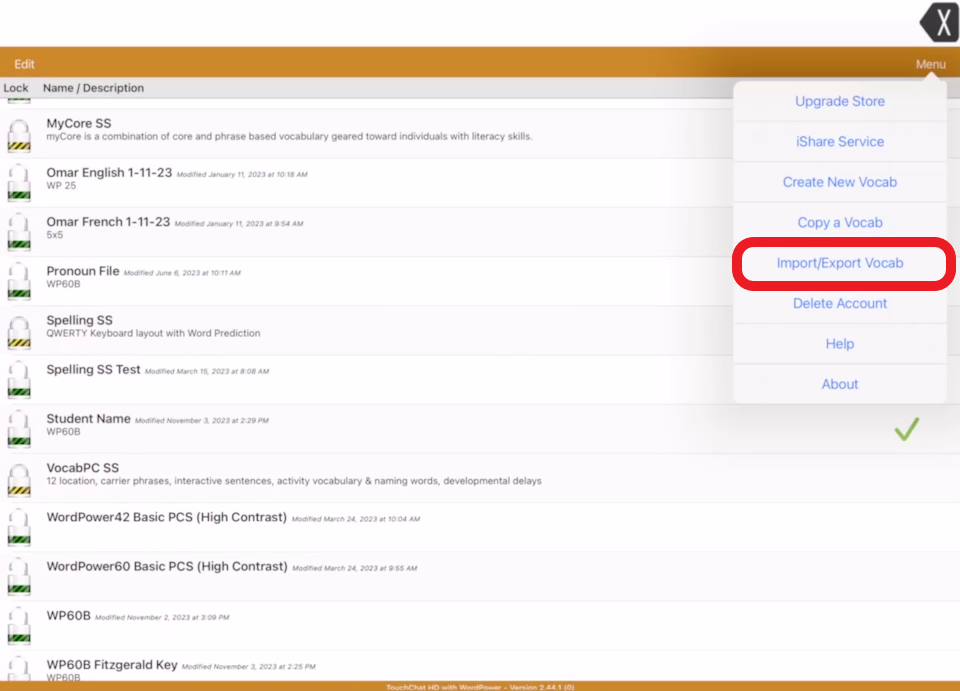Click the myCore description text
The image size is (960, 691).
pos(289,136)
